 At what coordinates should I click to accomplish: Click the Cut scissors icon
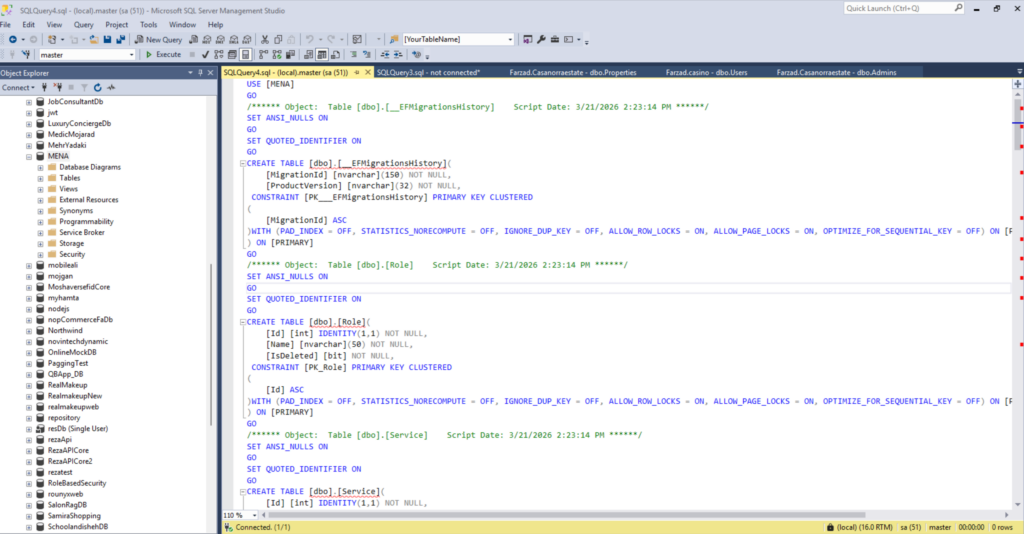coord(264,39)
